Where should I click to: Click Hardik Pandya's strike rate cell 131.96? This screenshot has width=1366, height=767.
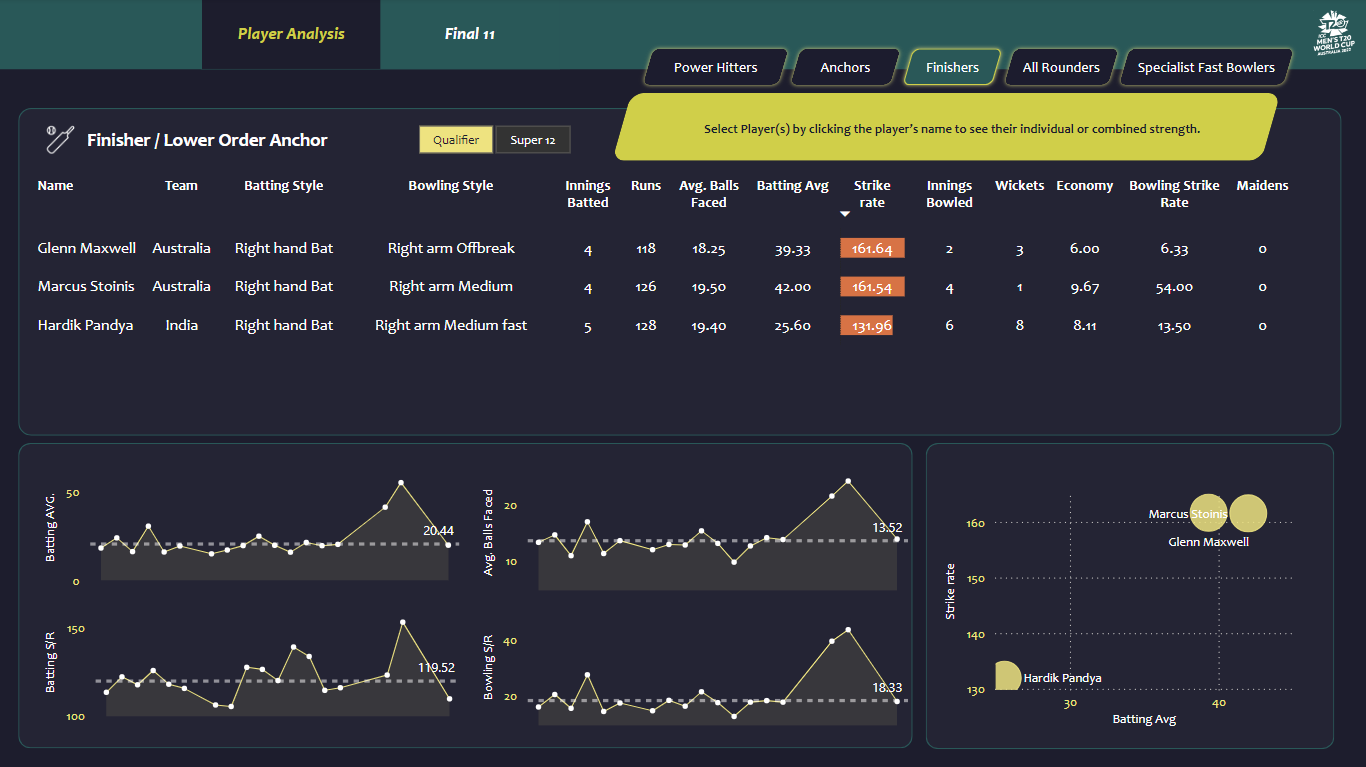867,326
